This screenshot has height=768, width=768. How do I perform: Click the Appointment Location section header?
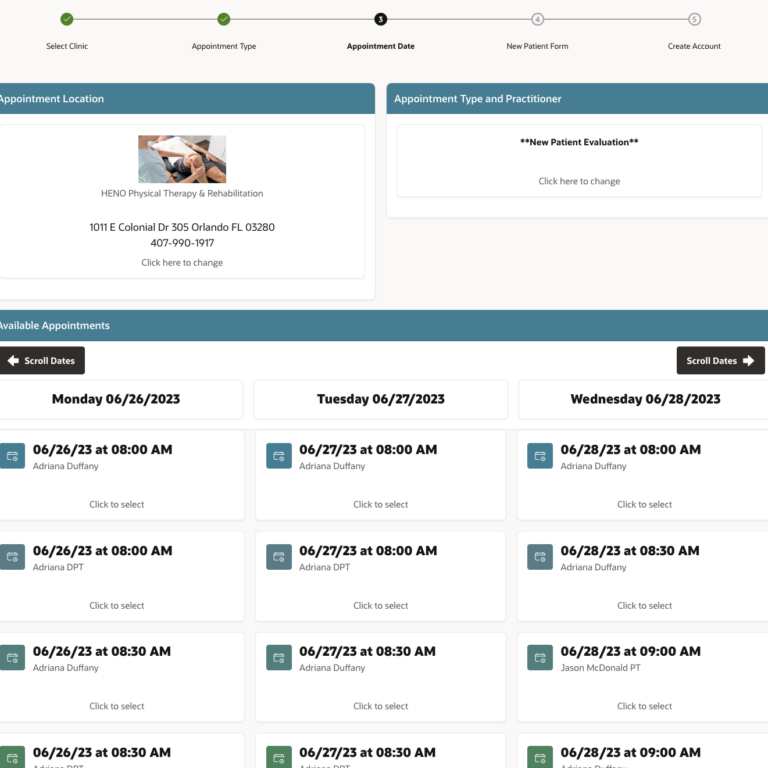pyautogui.click(x=188, y=98)
